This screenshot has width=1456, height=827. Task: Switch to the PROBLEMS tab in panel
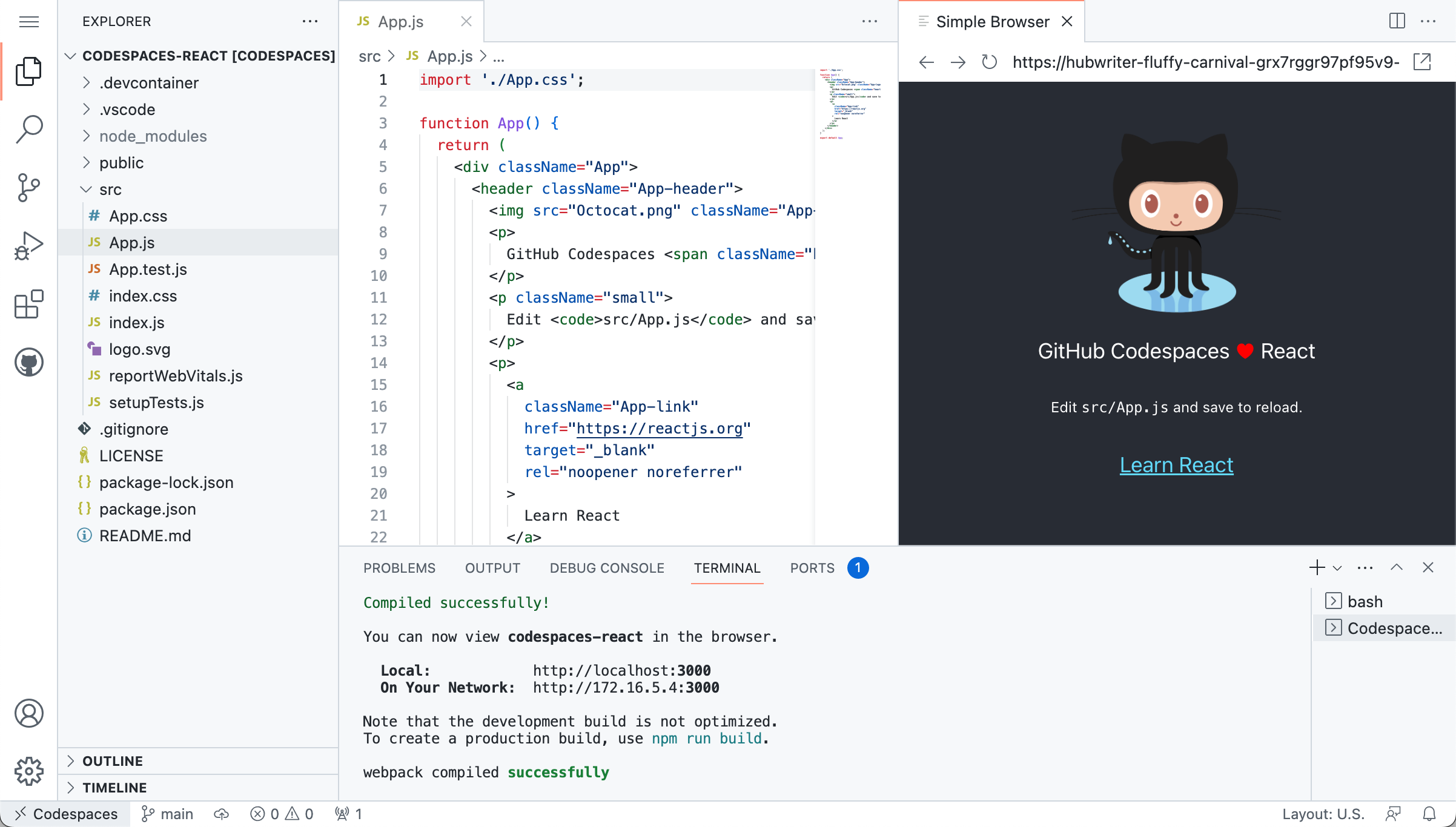[398, 567]
